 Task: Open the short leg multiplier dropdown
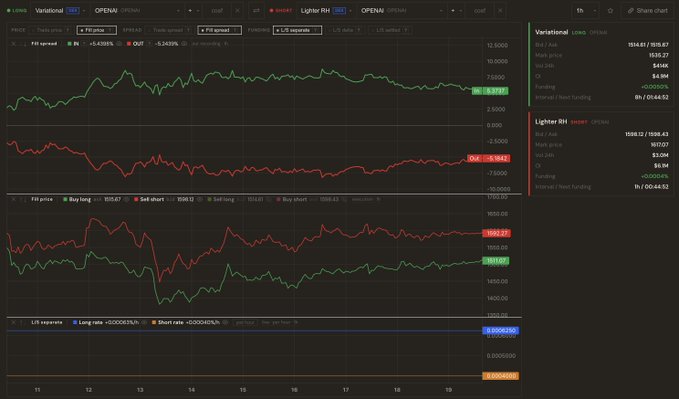[456, 10]
